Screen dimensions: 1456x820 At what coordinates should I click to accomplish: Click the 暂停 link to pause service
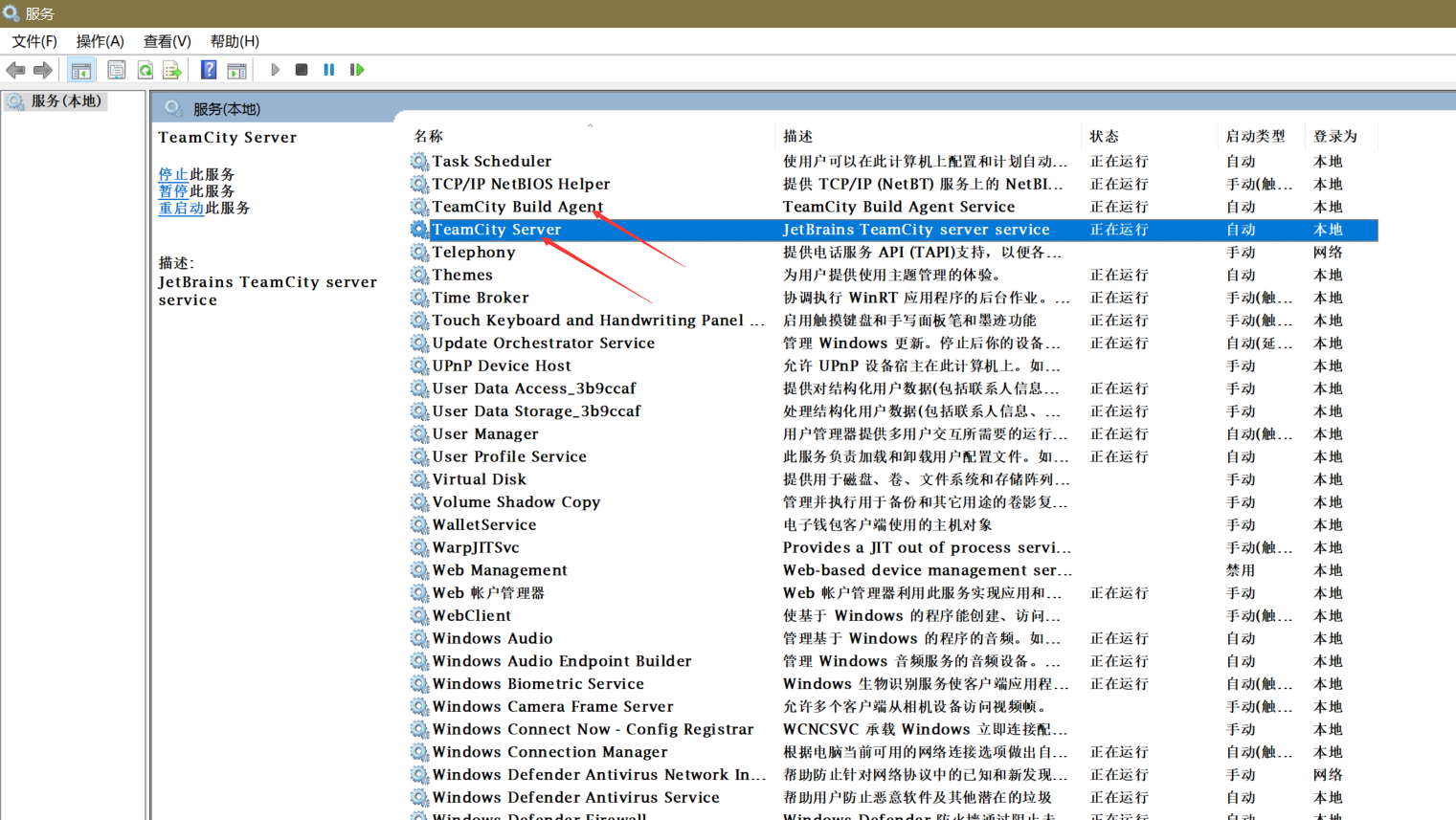coord(173,191)
